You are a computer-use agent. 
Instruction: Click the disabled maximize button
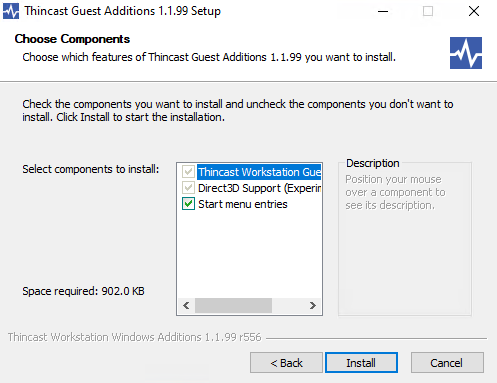coord(428,11)
